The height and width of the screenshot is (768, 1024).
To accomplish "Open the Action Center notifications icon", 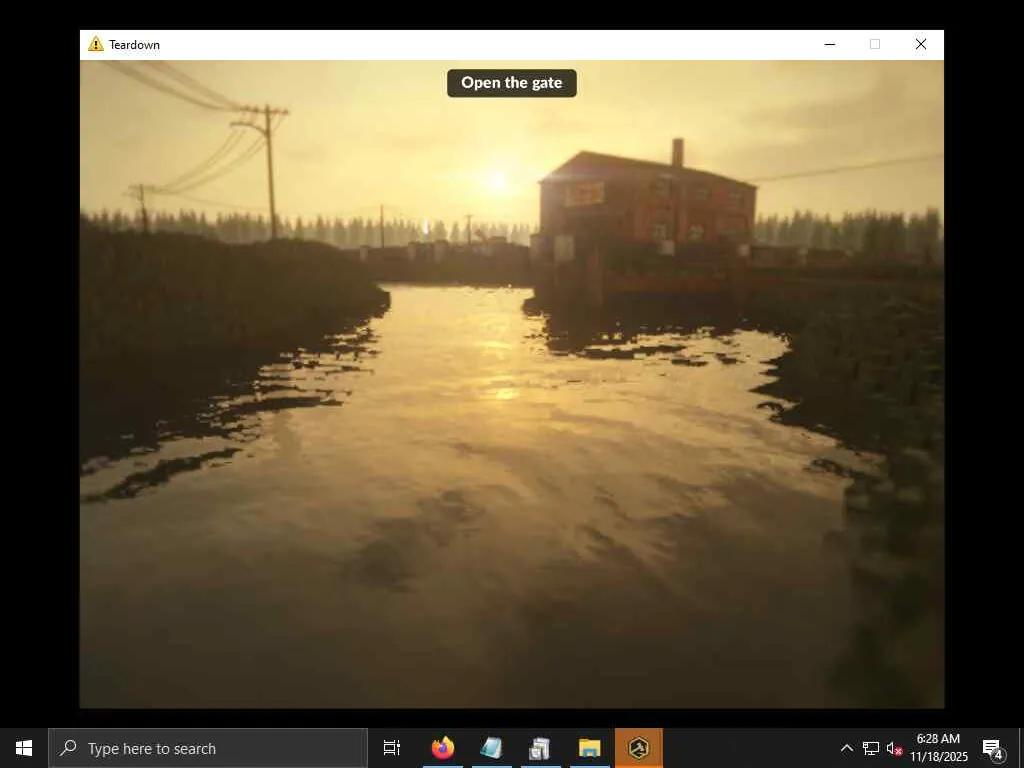I will [993, 749].
